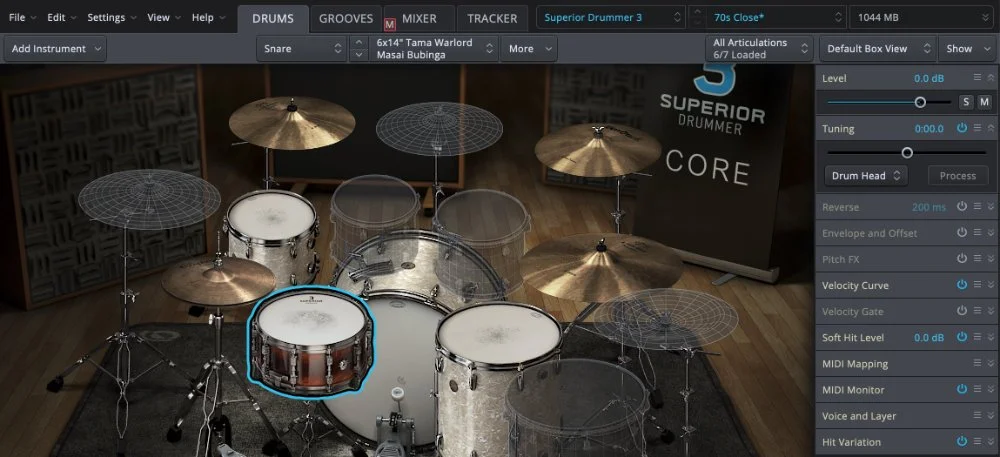Select the solid rack tom

click(272, 236)
